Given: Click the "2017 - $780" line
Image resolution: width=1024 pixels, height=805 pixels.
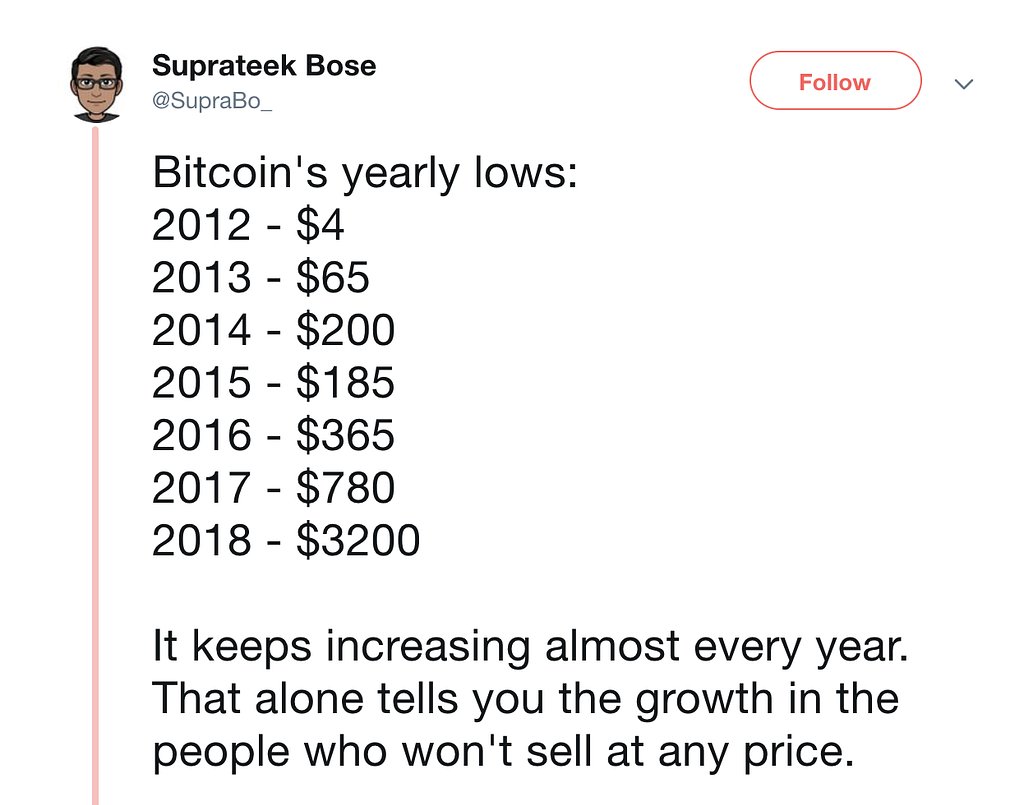Looking at the screenshot, I should [x=273, y=488].
